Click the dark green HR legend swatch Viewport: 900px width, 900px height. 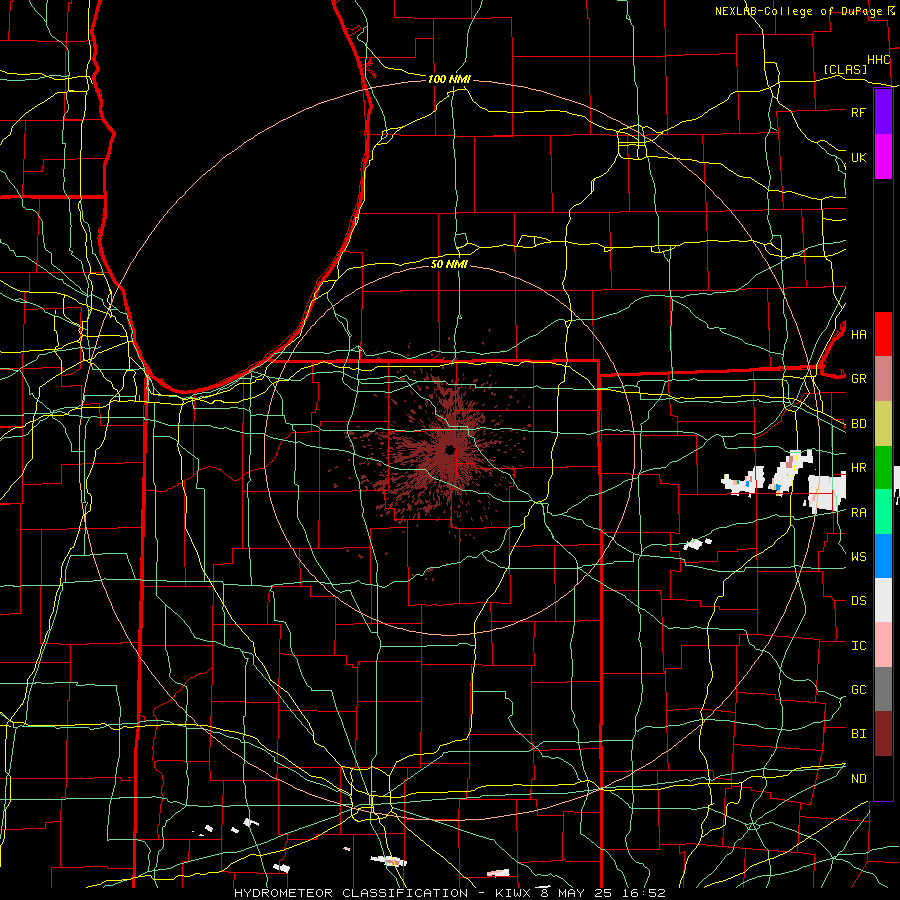883,467
